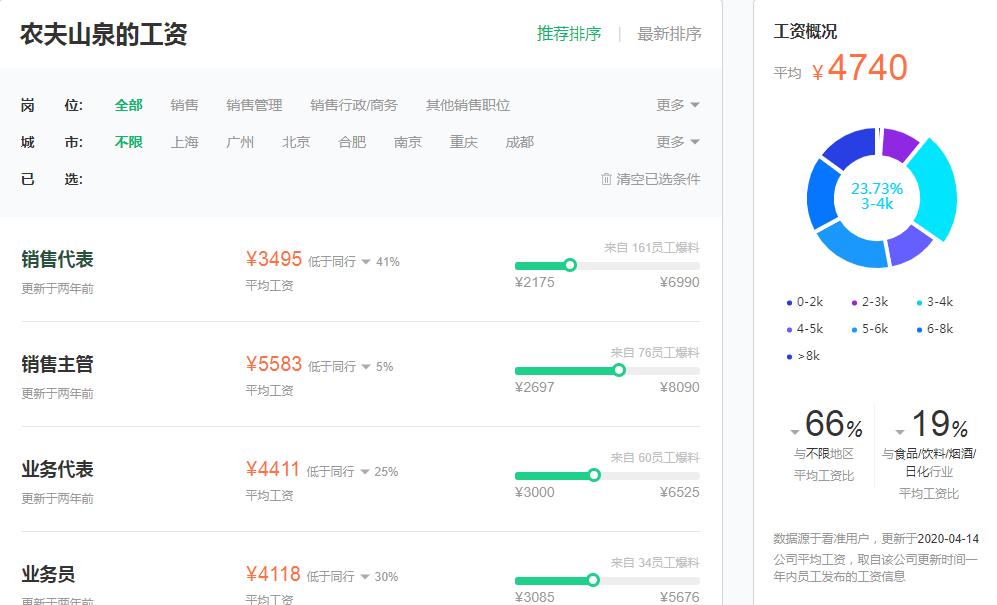Click the 5-6k legend entry

(x=870, y=329)
